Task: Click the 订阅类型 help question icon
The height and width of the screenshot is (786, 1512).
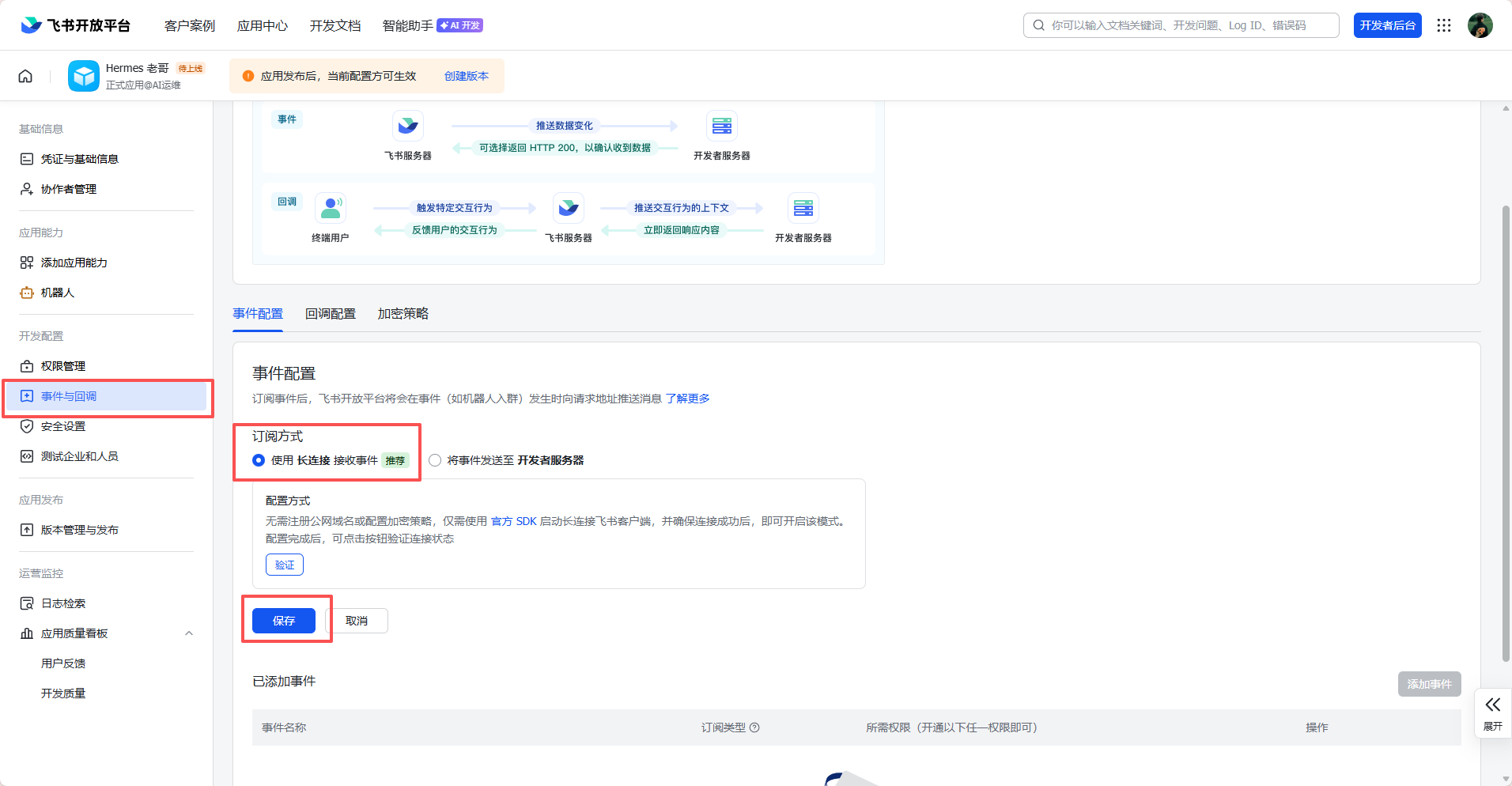Action: click(754, 727)
